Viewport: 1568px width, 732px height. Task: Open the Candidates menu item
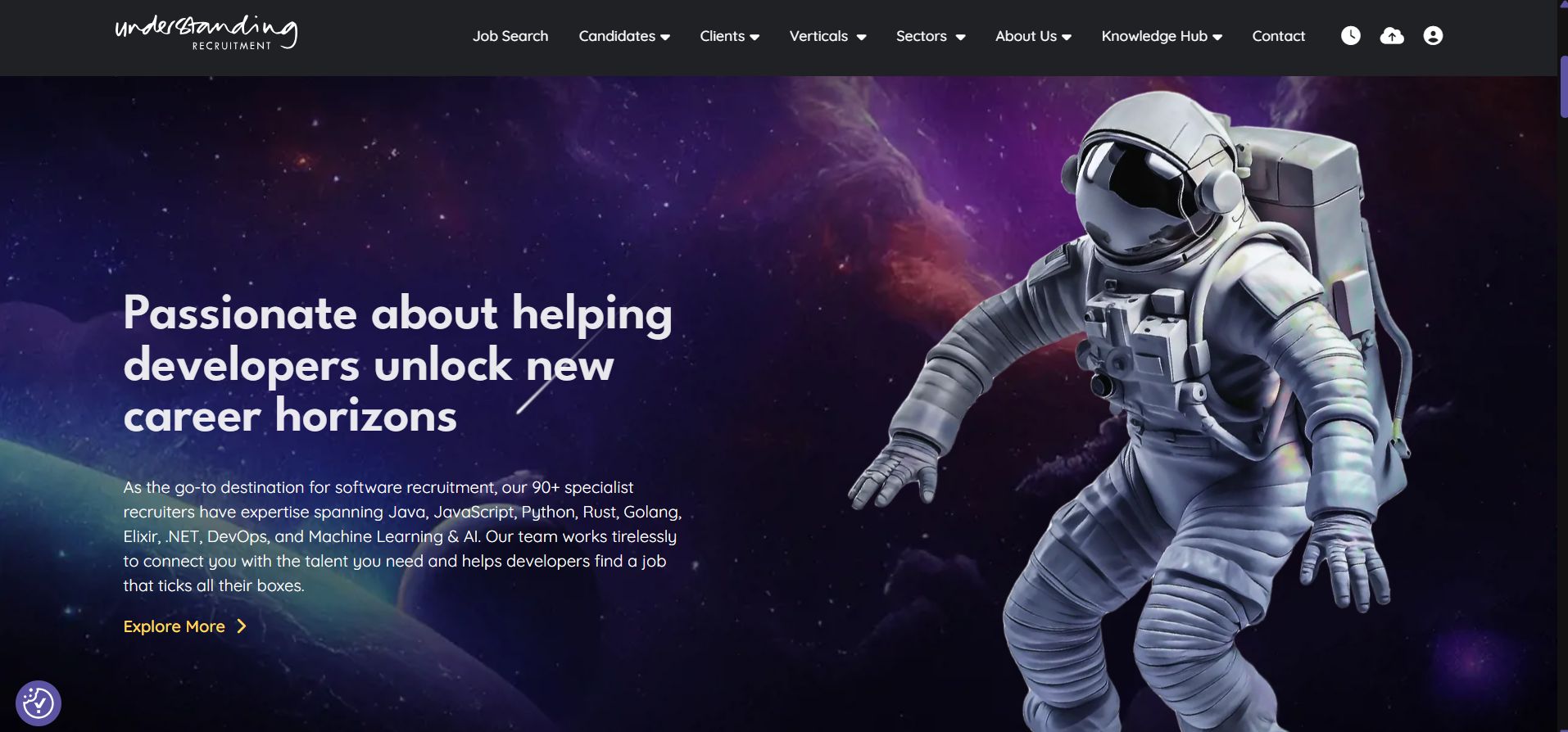pyautogui.click(x=617, y=36)
